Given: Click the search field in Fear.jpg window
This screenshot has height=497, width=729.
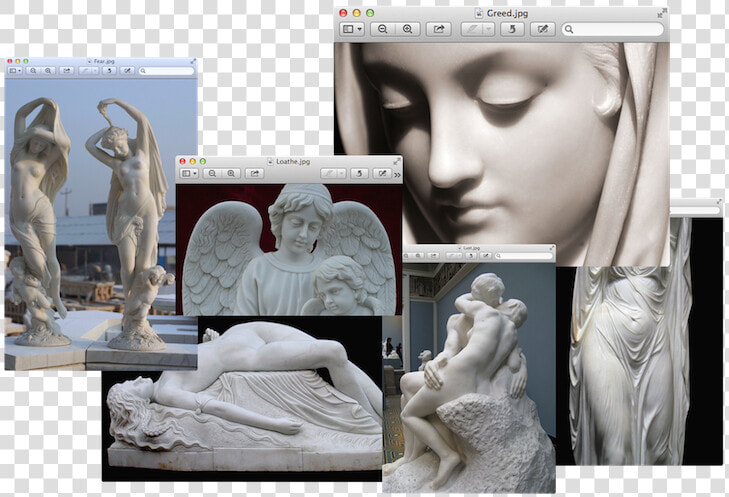Looking at the screenshot, I should point(166,71).
